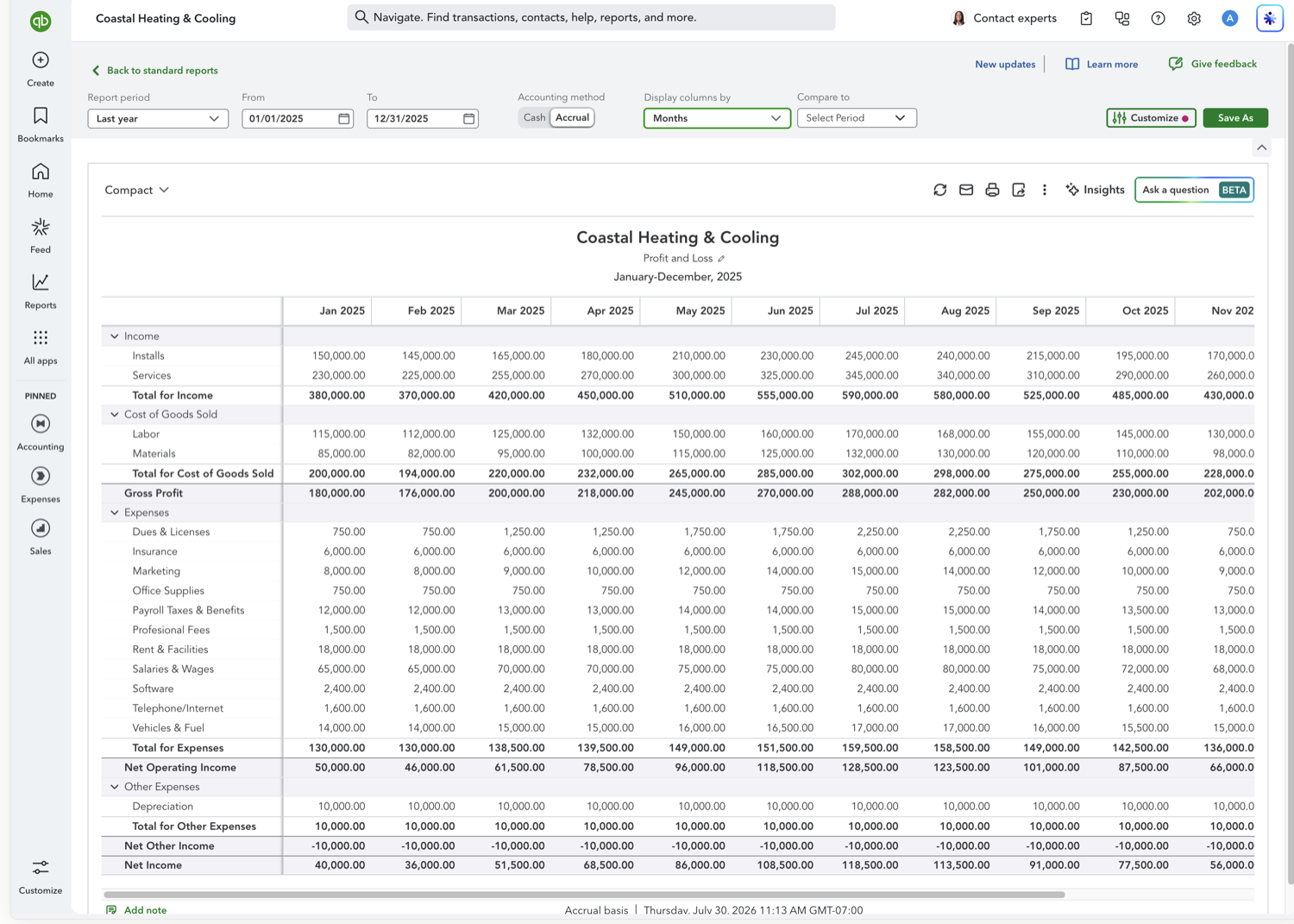Image resolution: width=1294 pixels, height=924 pixels.
Task: Open the Feed sidebar icon
Action: click(x=41, y=227)
